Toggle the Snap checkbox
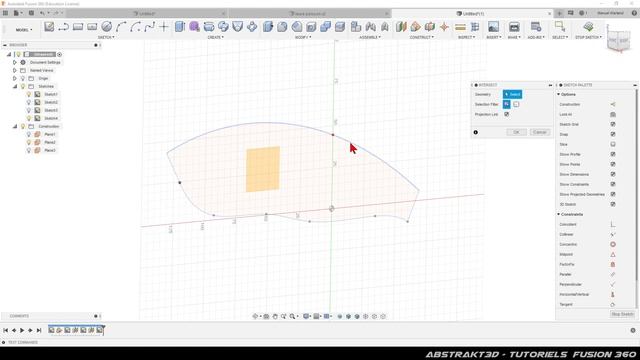This screenshot has height=360, width=640. tap(613, 134)
